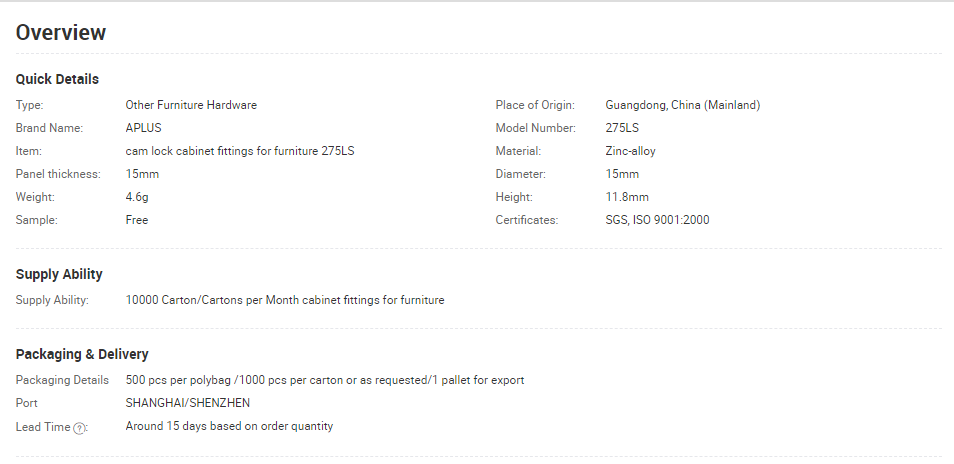Click the SHANGHAI/SHENZHEN port value
Screen dimensions: 954x464
pyautogui.click(x=187, y=403)
